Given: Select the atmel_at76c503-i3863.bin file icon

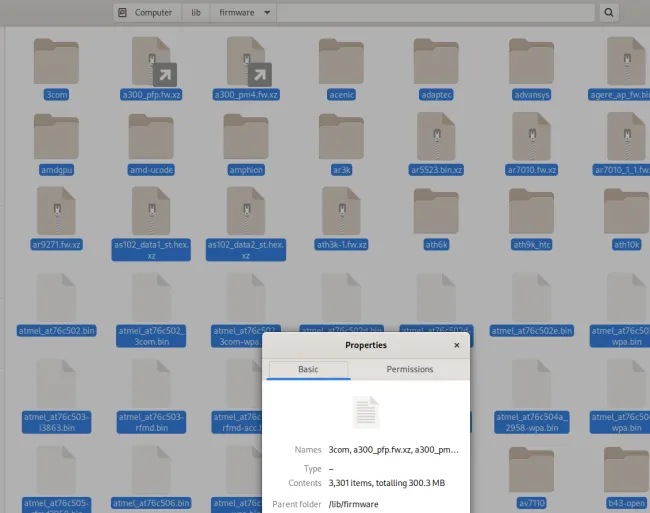Looking at the screenshot, I should pos(56,383).
